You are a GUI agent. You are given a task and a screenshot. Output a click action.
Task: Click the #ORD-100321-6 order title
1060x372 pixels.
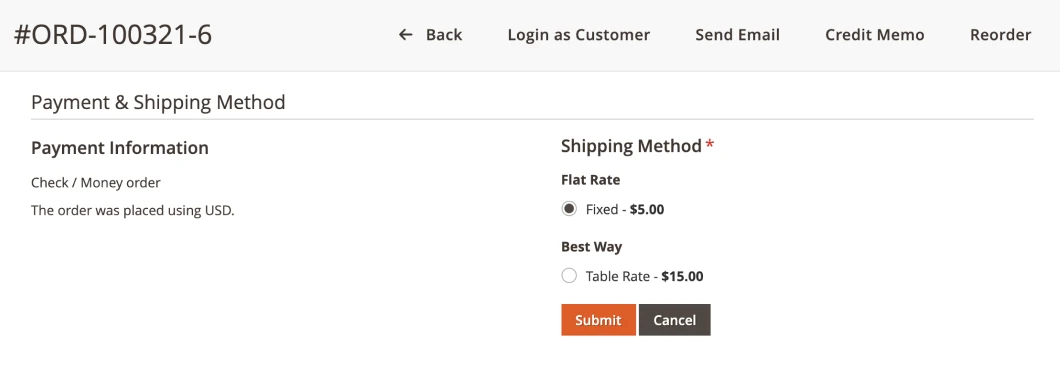click(113, 35)
